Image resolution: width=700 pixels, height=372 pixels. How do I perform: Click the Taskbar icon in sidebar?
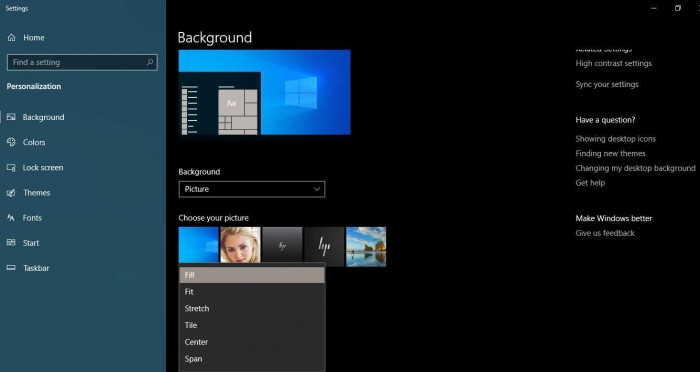pos(11,268)
